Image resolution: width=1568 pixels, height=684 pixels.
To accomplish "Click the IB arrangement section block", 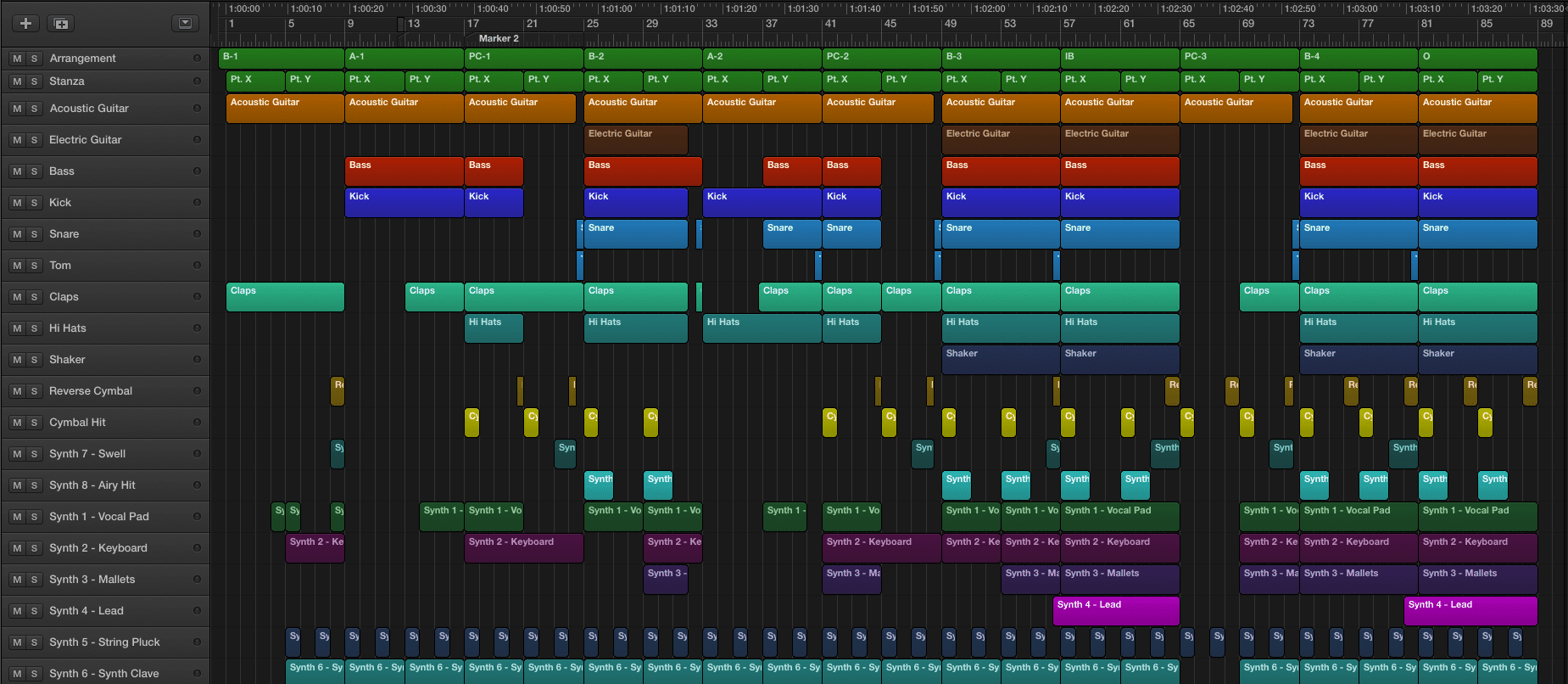I will pos(1119,57).
